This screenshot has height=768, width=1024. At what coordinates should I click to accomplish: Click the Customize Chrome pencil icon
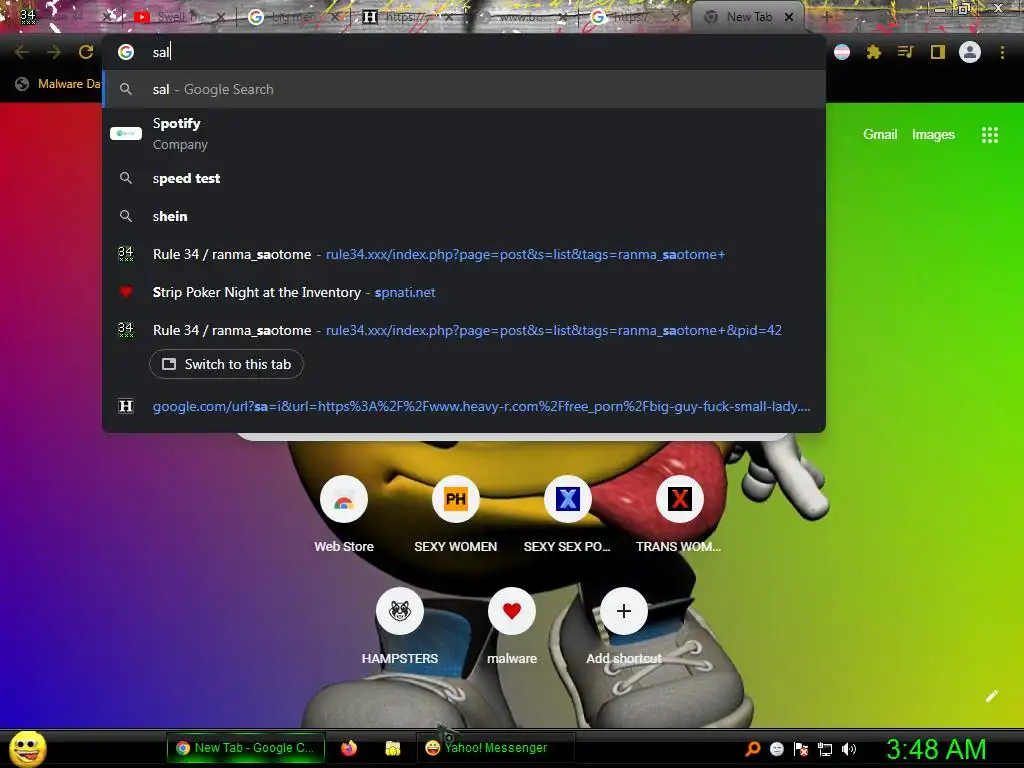click(x=991, y=696)
